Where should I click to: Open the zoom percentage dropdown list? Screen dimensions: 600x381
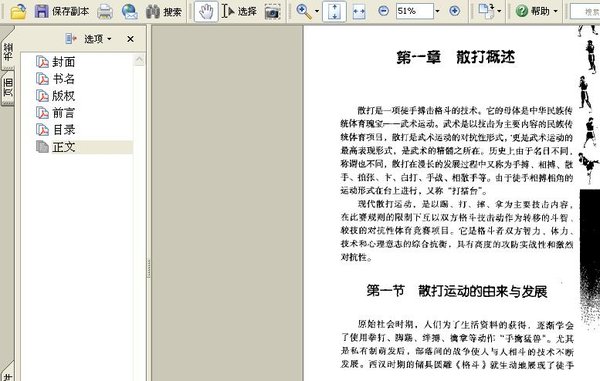[437, 11]
